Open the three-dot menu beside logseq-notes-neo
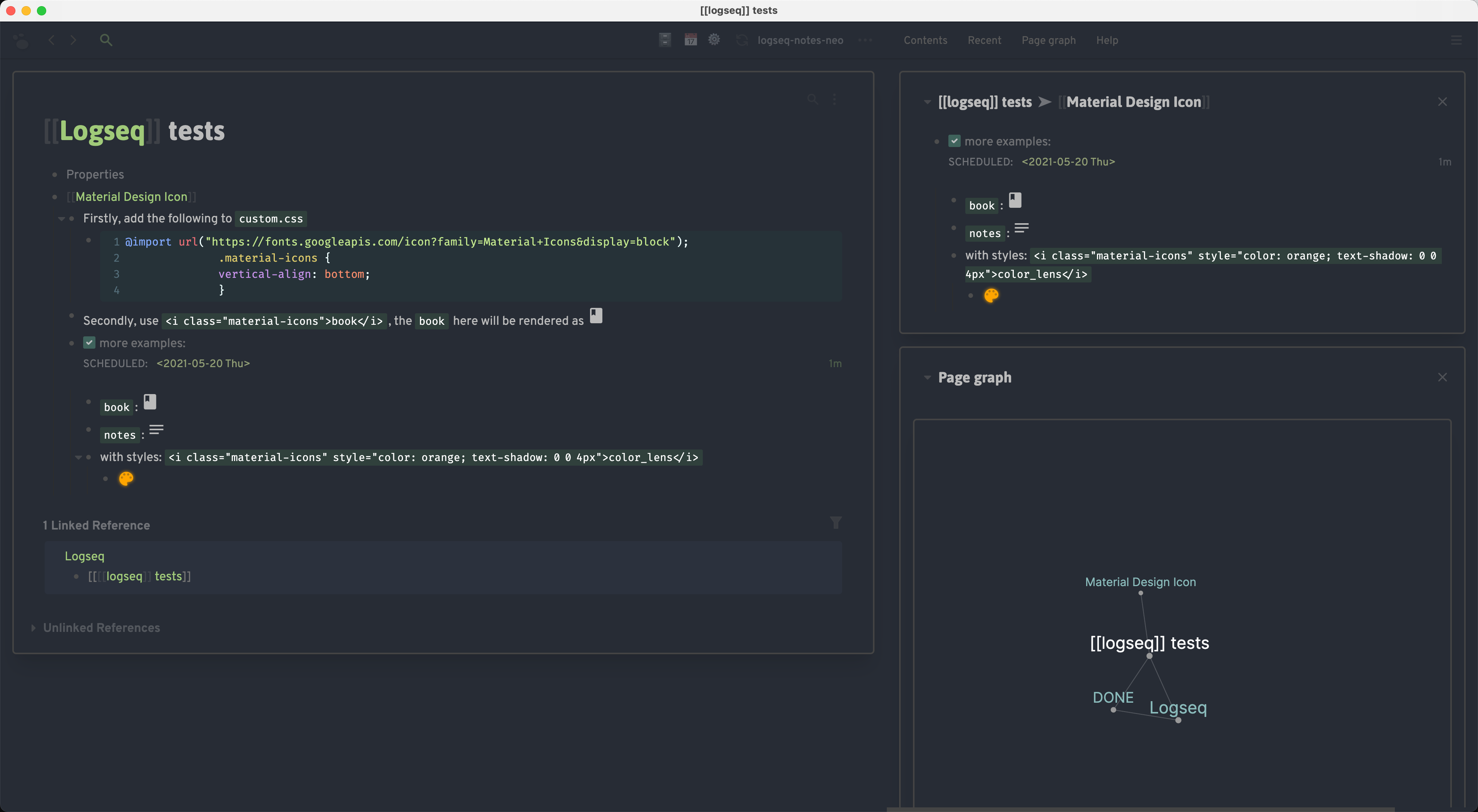Screen dimensions: 1478x812 (865, 40)
